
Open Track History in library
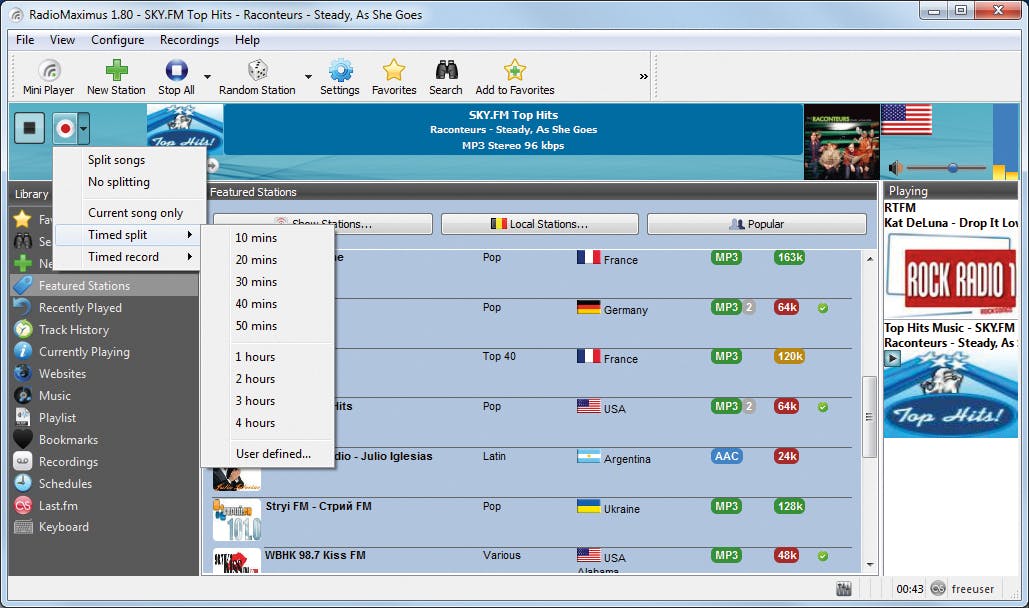(x=104, y=330)
